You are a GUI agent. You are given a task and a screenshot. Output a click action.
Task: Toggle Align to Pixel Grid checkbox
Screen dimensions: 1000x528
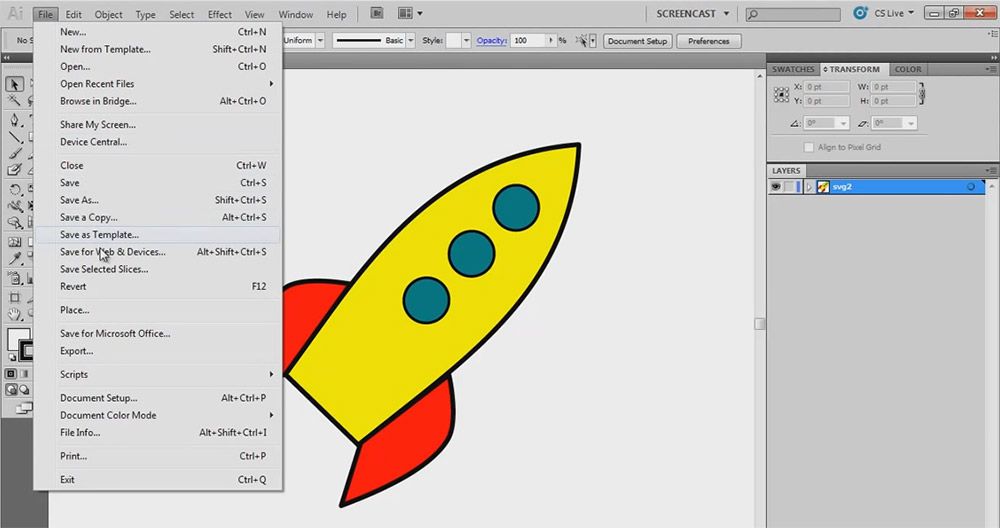pos(809,147)
